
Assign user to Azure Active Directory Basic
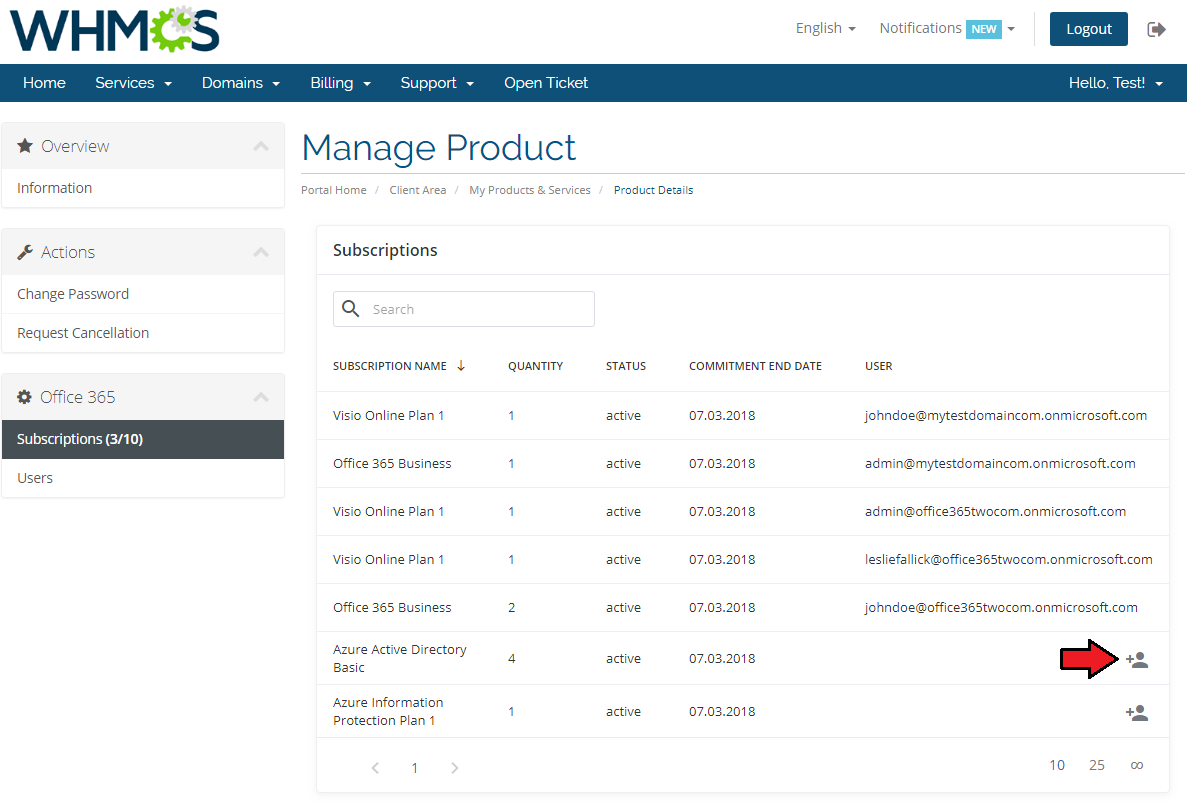click(x=1136, y=660)
